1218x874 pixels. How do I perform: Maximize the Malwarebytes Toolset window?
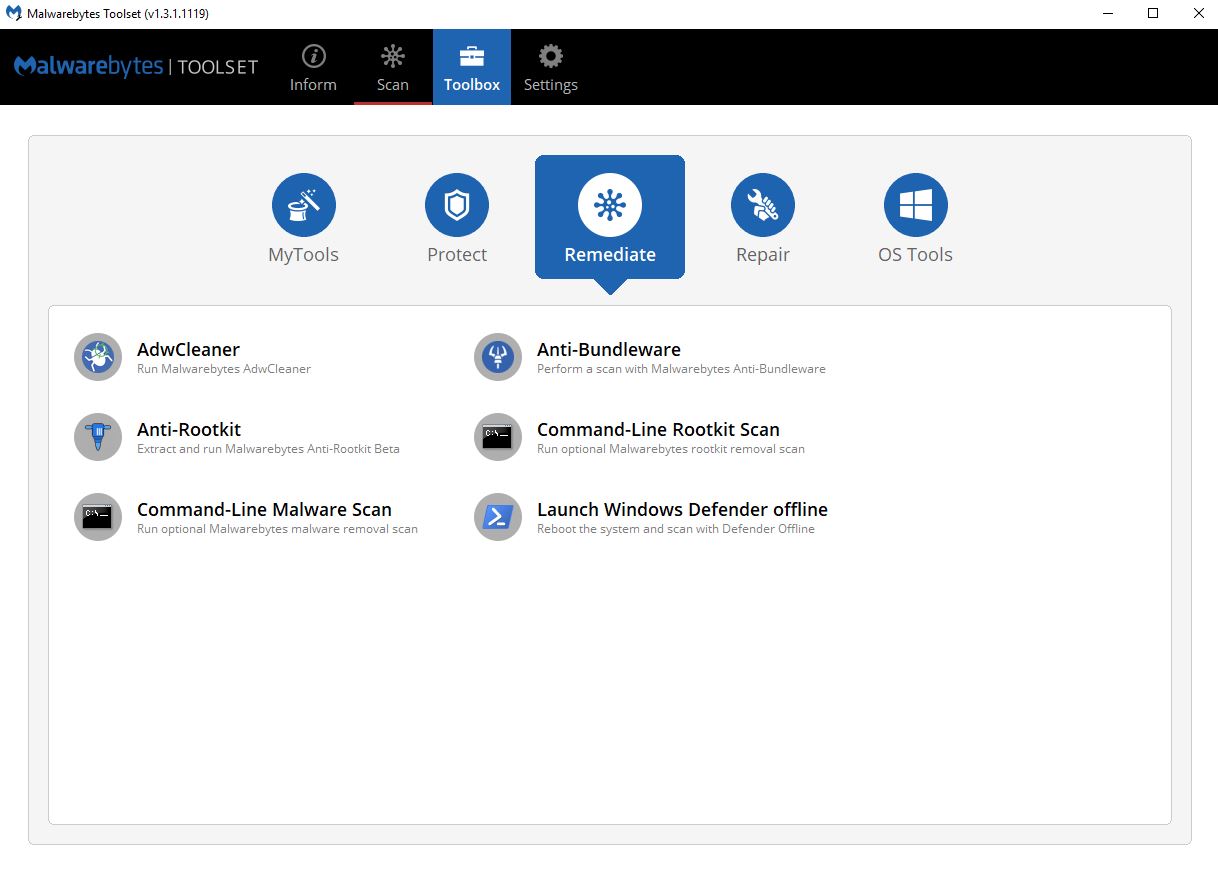1153,14
